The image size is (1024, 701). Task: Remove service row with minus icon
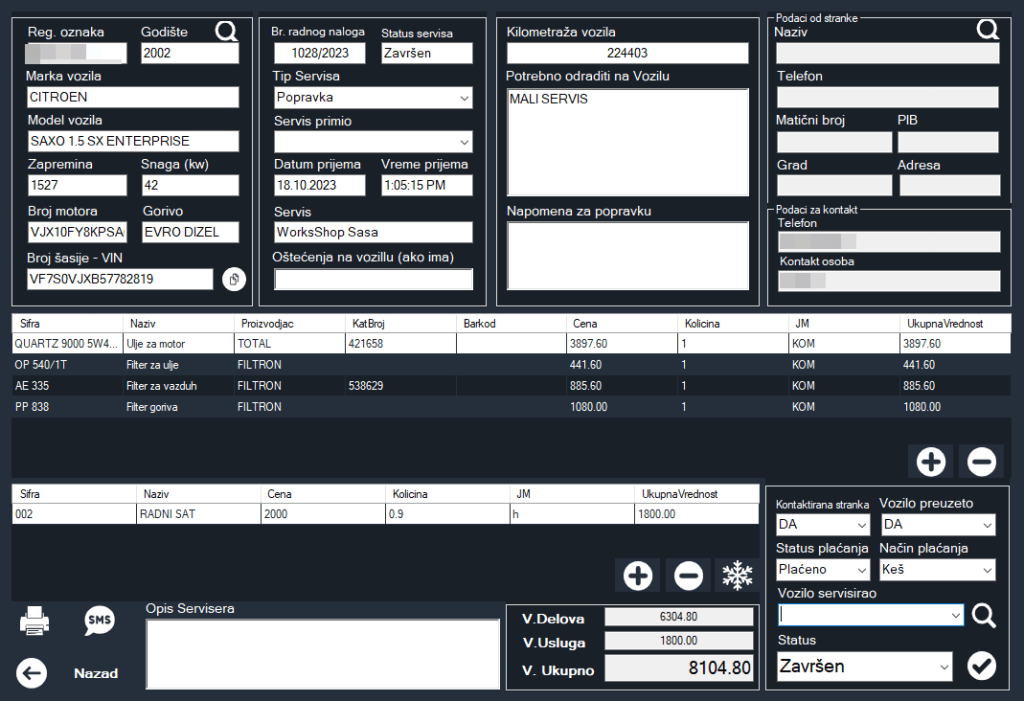[x=688, y=575]
